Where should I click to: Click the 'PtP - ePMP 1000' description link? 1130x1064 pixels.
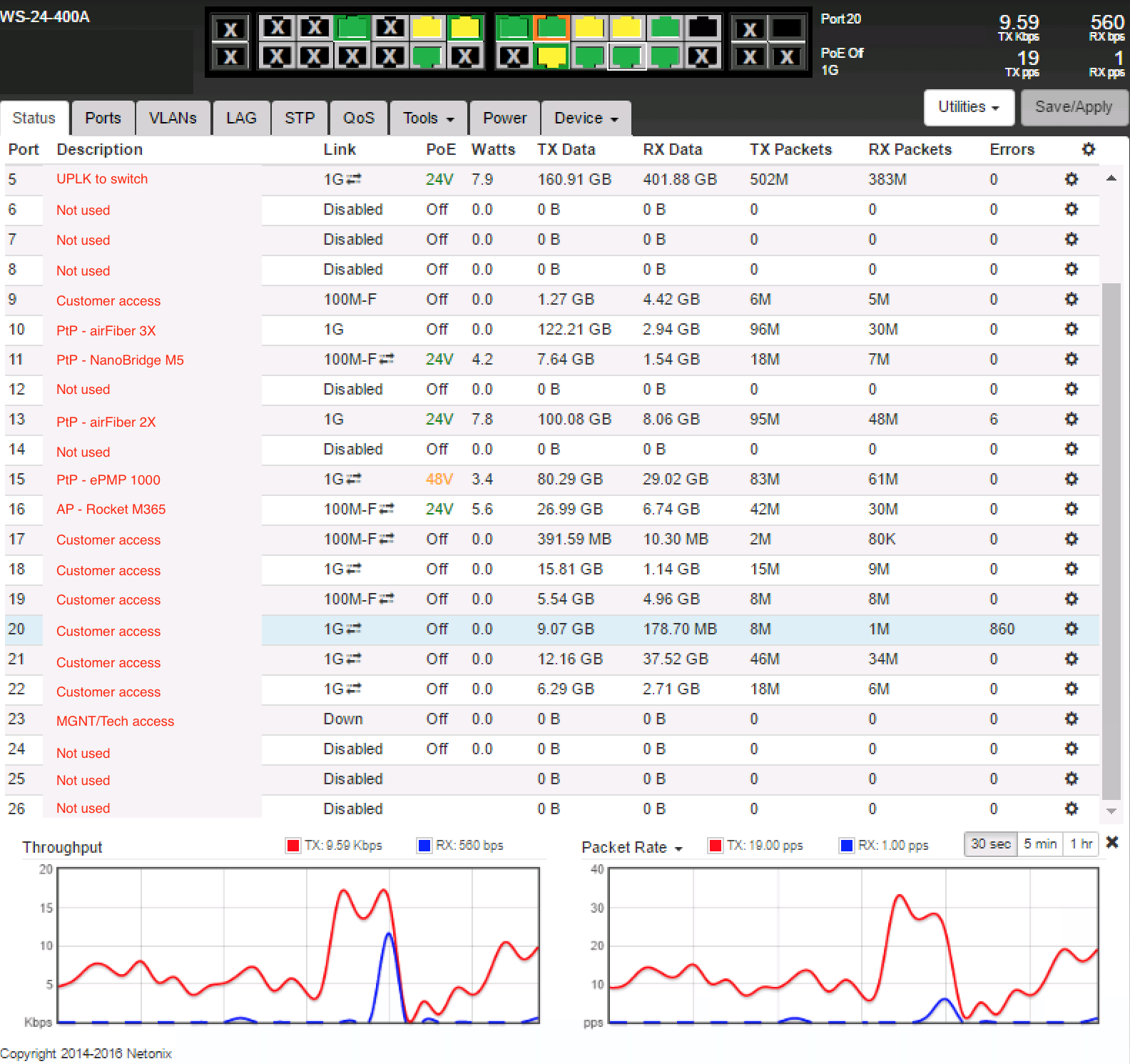click(x=108, y=480)
